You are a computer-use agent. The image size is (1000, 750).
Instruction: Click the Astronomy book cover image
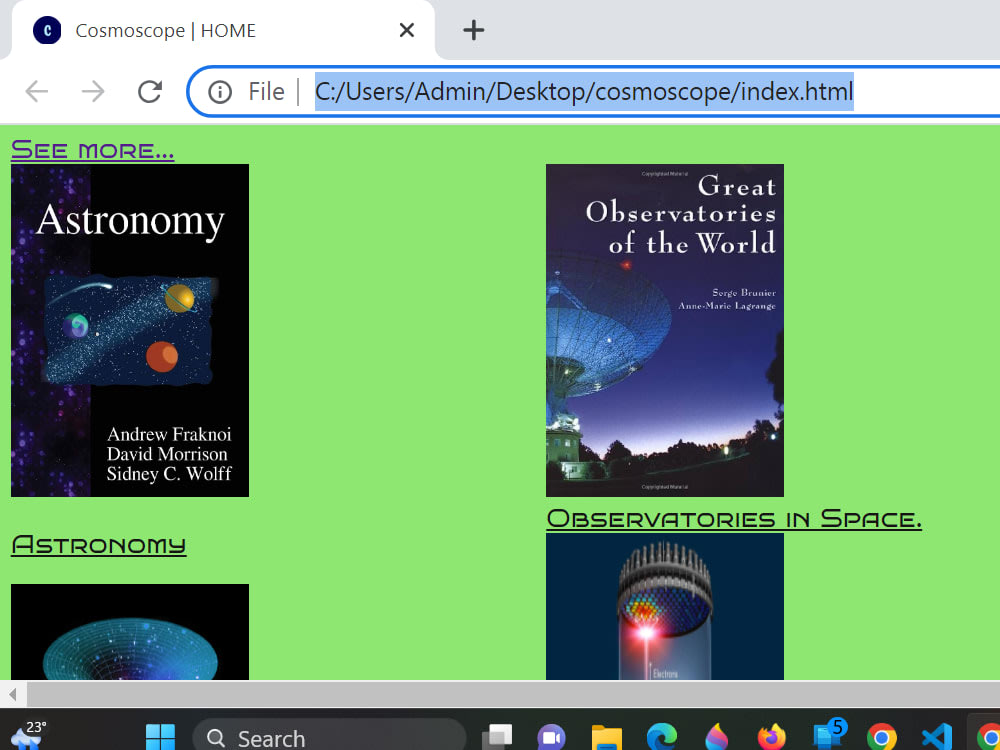(130, 330)
